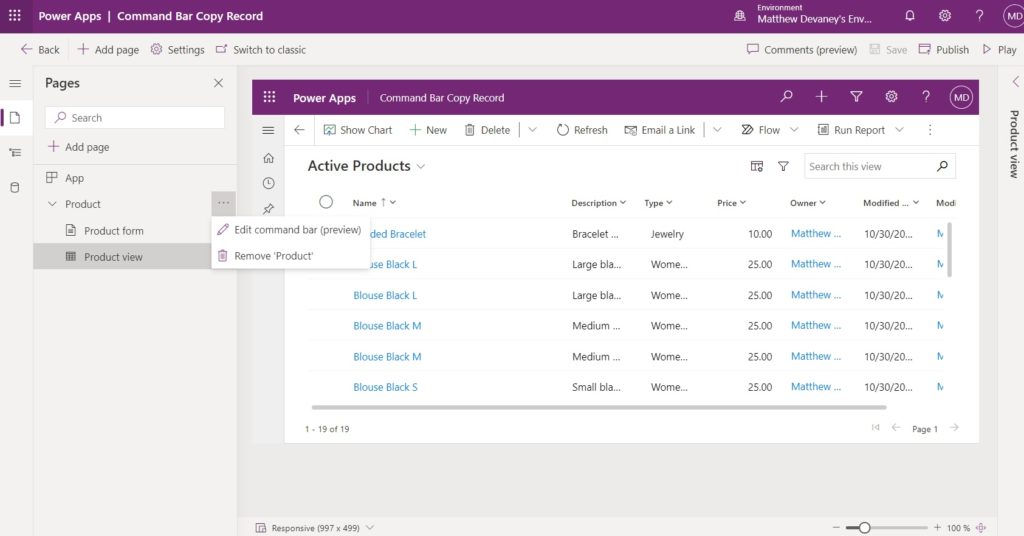Click the Pinned icon in preview sidebar
Screen dimensions: 1024x536
[268, 209]
